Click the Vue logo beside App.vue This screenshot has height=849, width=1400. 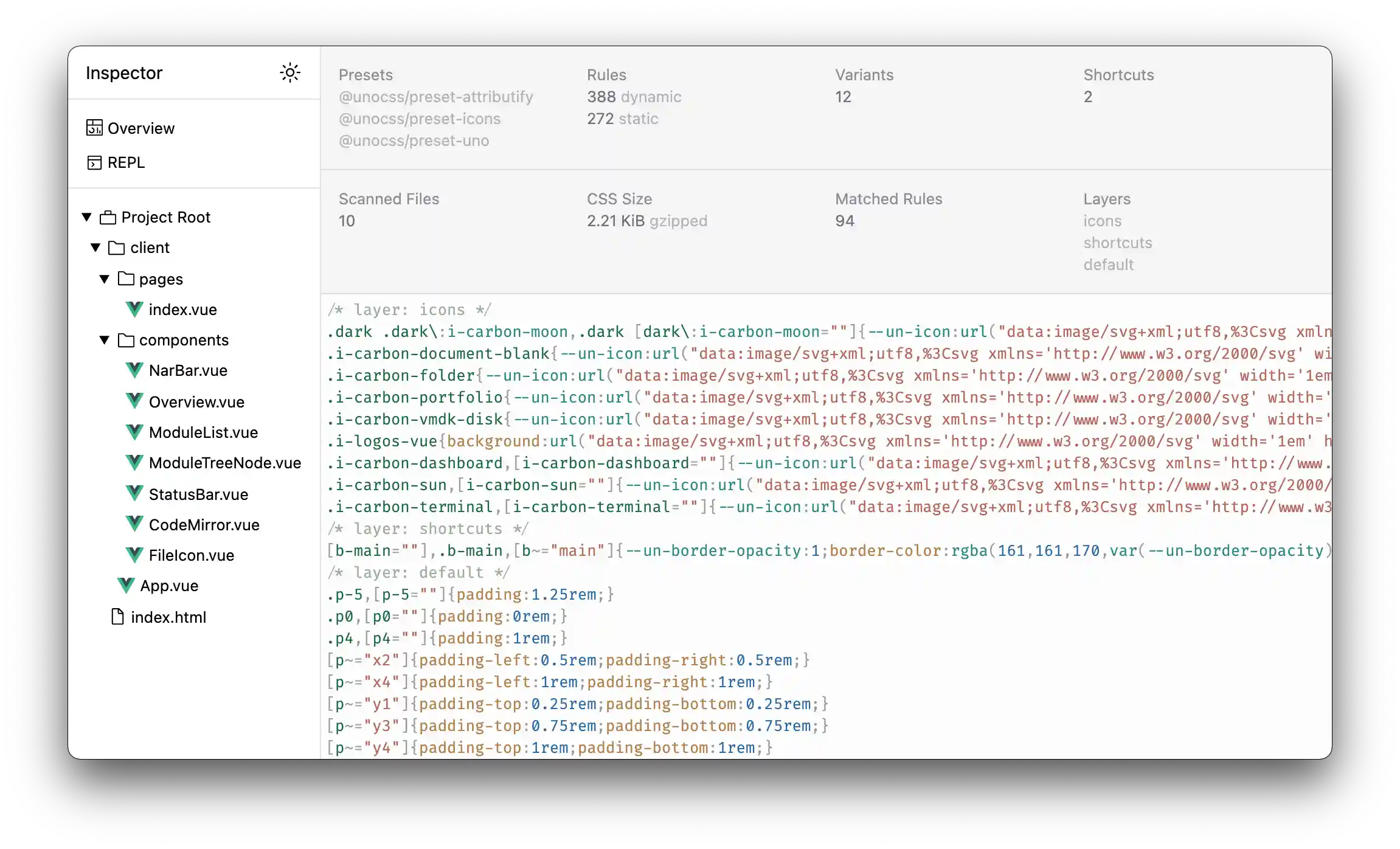(126, 585)
